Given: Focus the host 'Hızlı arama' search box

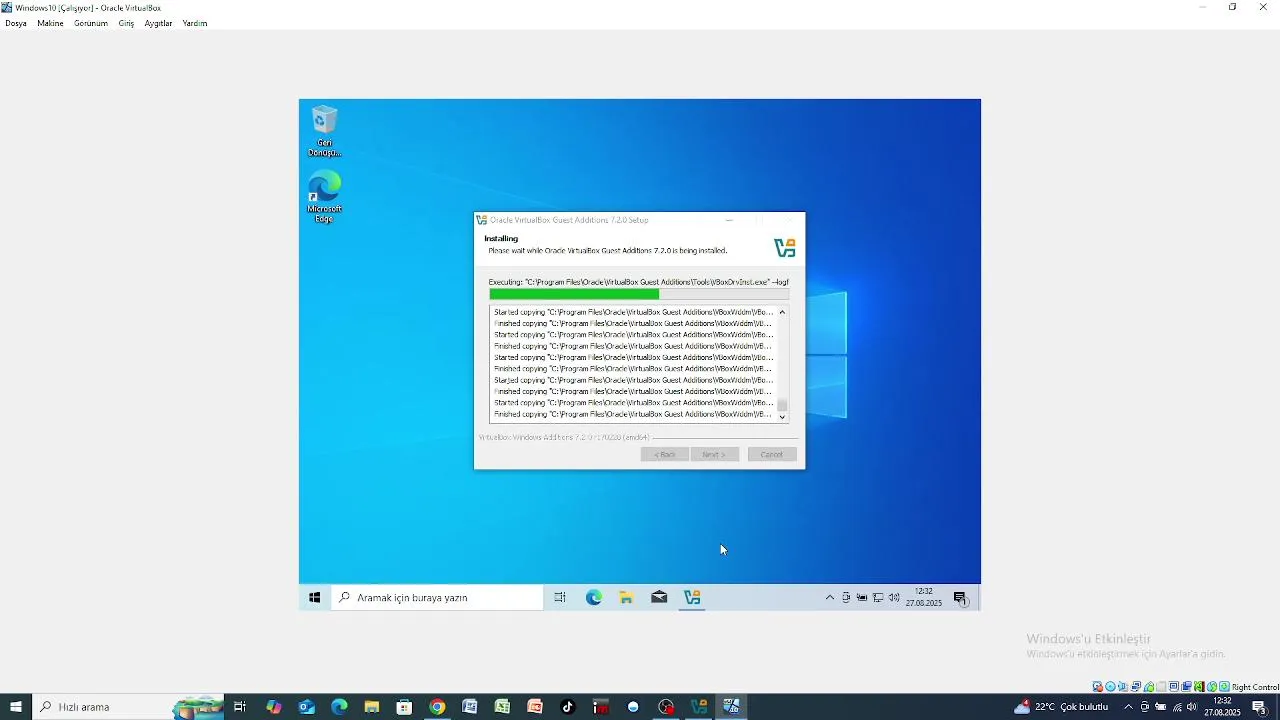Looking at the screenshot, I should [x=128, y=707].
